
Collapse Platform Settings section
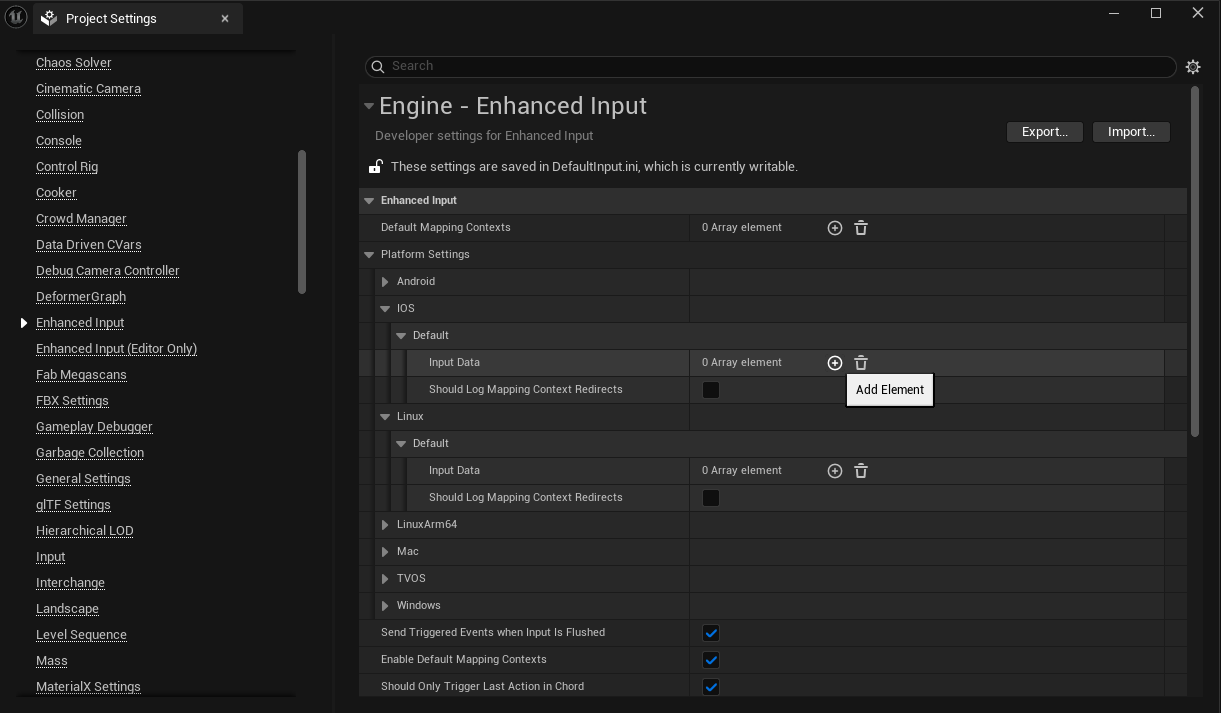click(369, 254)
